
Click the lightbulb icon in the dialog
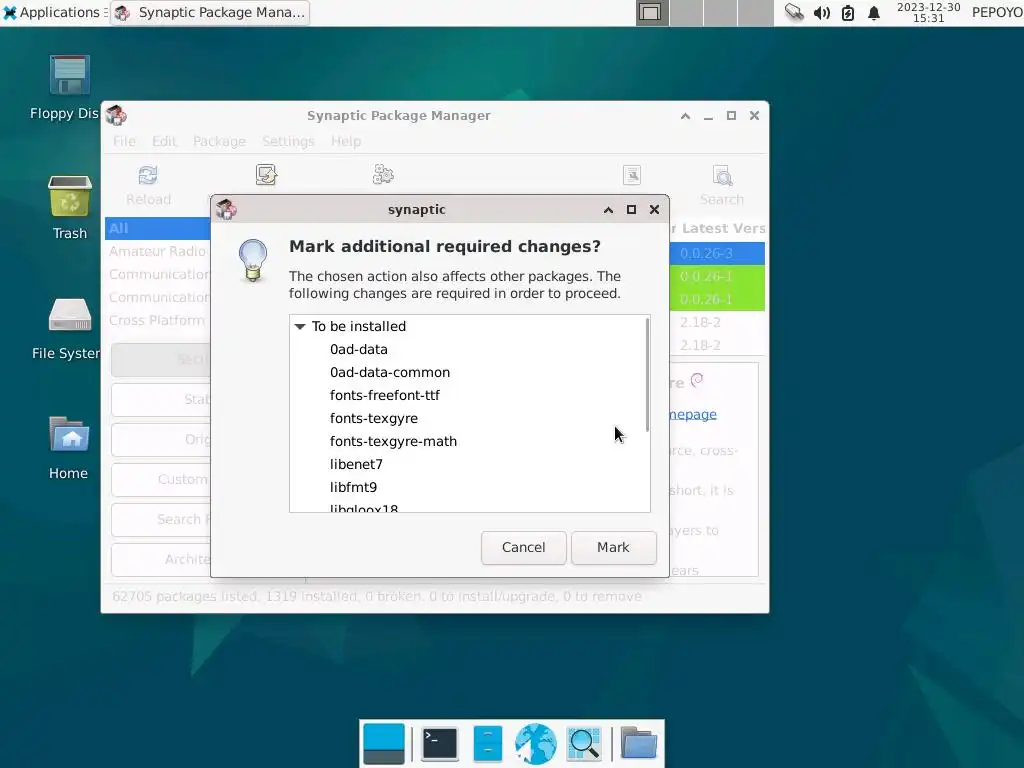(253, 260)
